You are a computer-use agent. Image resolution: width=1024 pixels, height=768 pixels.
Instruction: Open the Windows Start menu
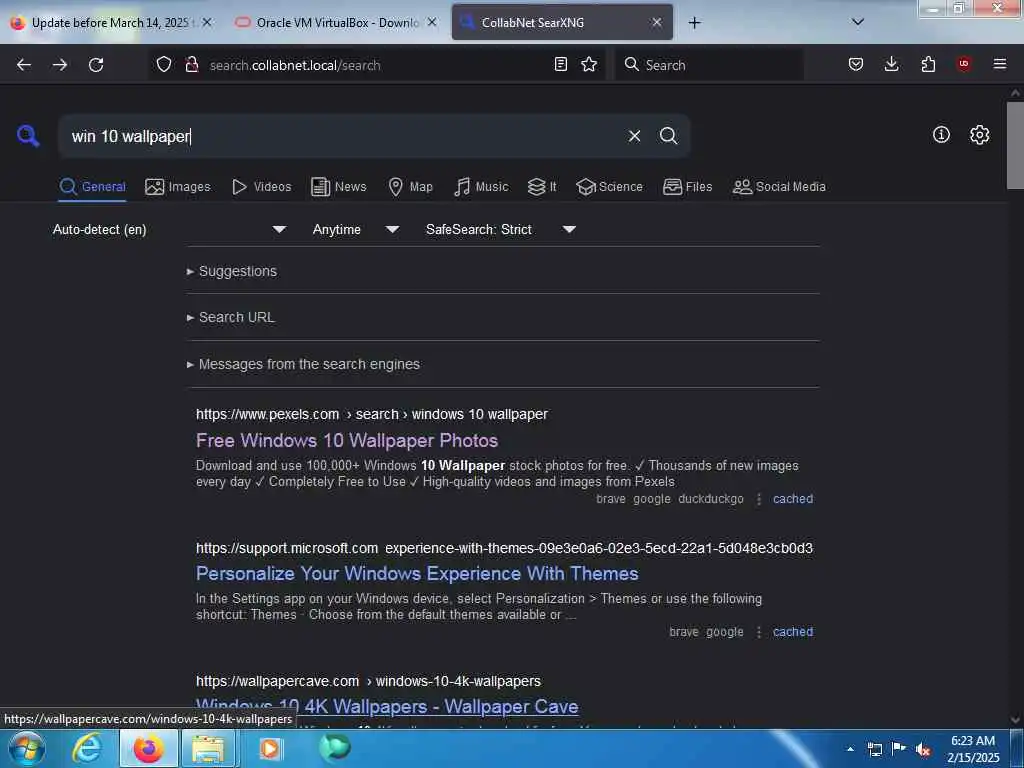pyautogui.click(x=26, y=748)
